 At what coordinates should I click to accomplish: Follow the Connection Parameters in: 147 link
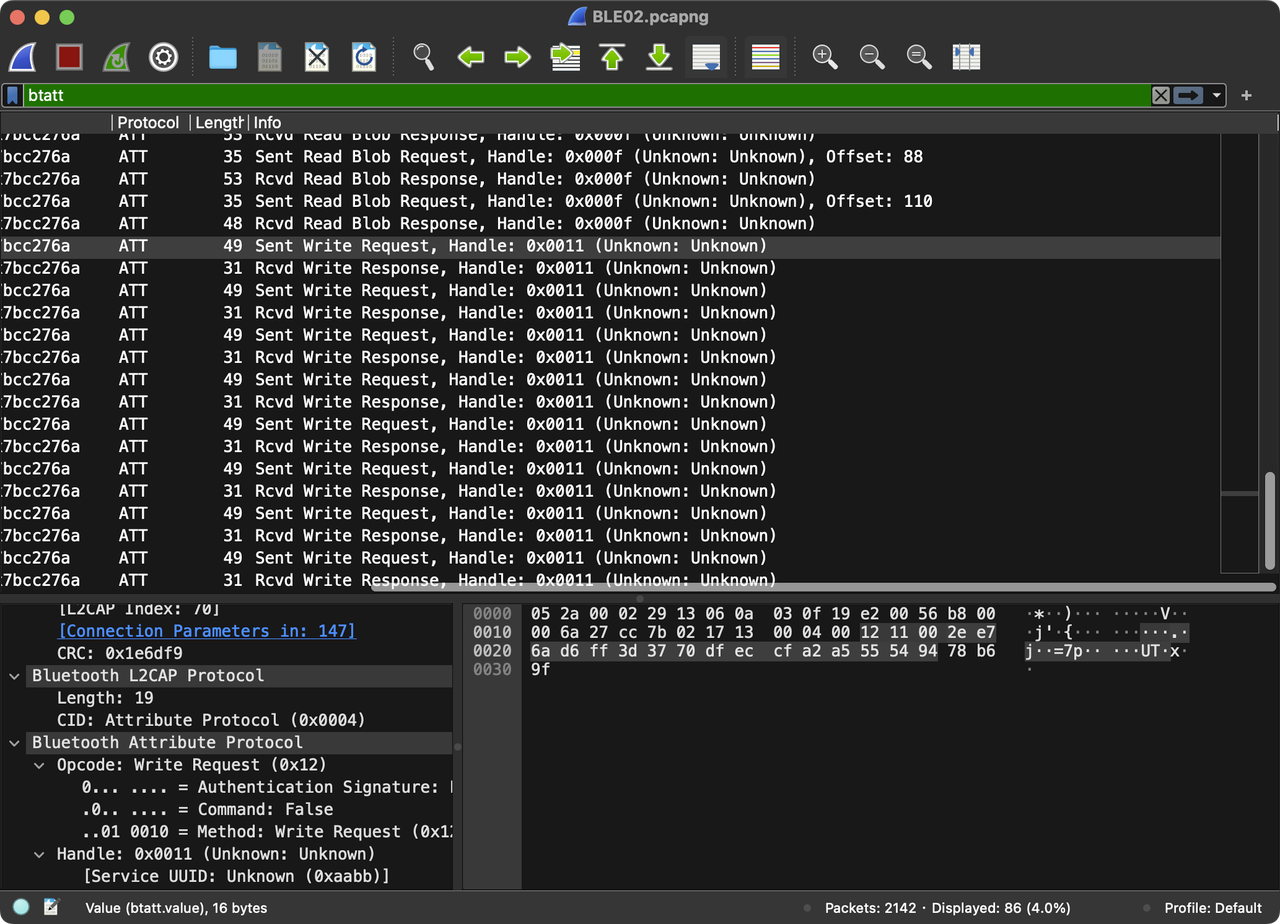(x=207, y=631)
